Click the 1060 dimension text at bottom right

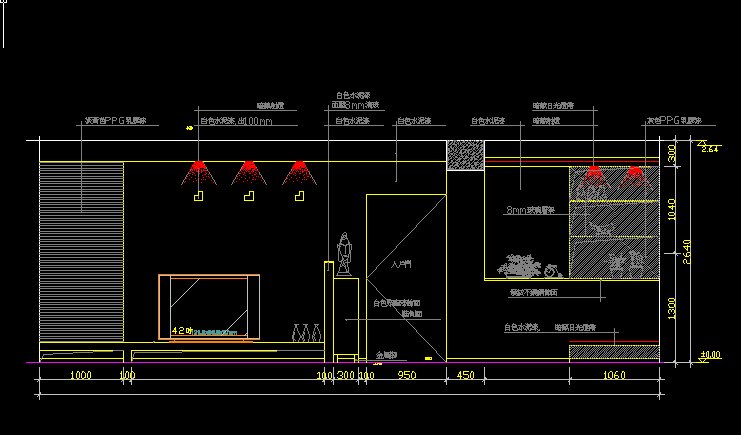coord(613,376)
